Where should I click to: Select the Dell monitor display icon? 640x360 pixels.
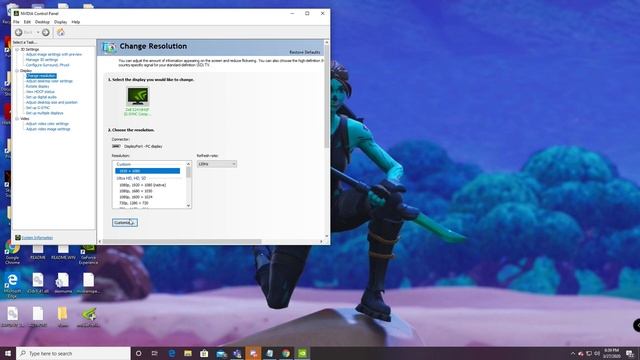click(137, 97)
